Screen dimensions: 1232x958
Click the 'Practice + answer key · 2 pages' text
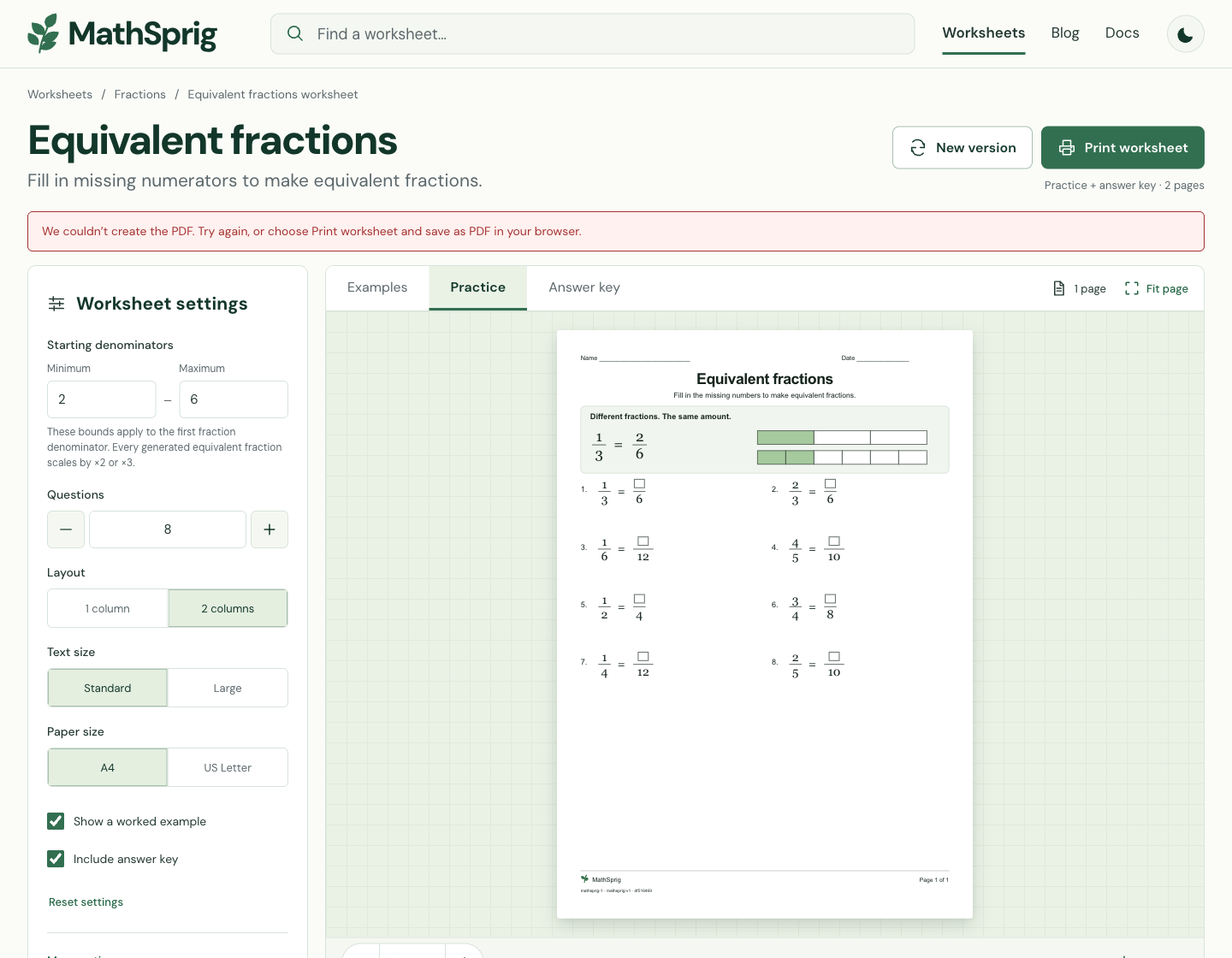pyautogui.click(x=1124, y=185)
